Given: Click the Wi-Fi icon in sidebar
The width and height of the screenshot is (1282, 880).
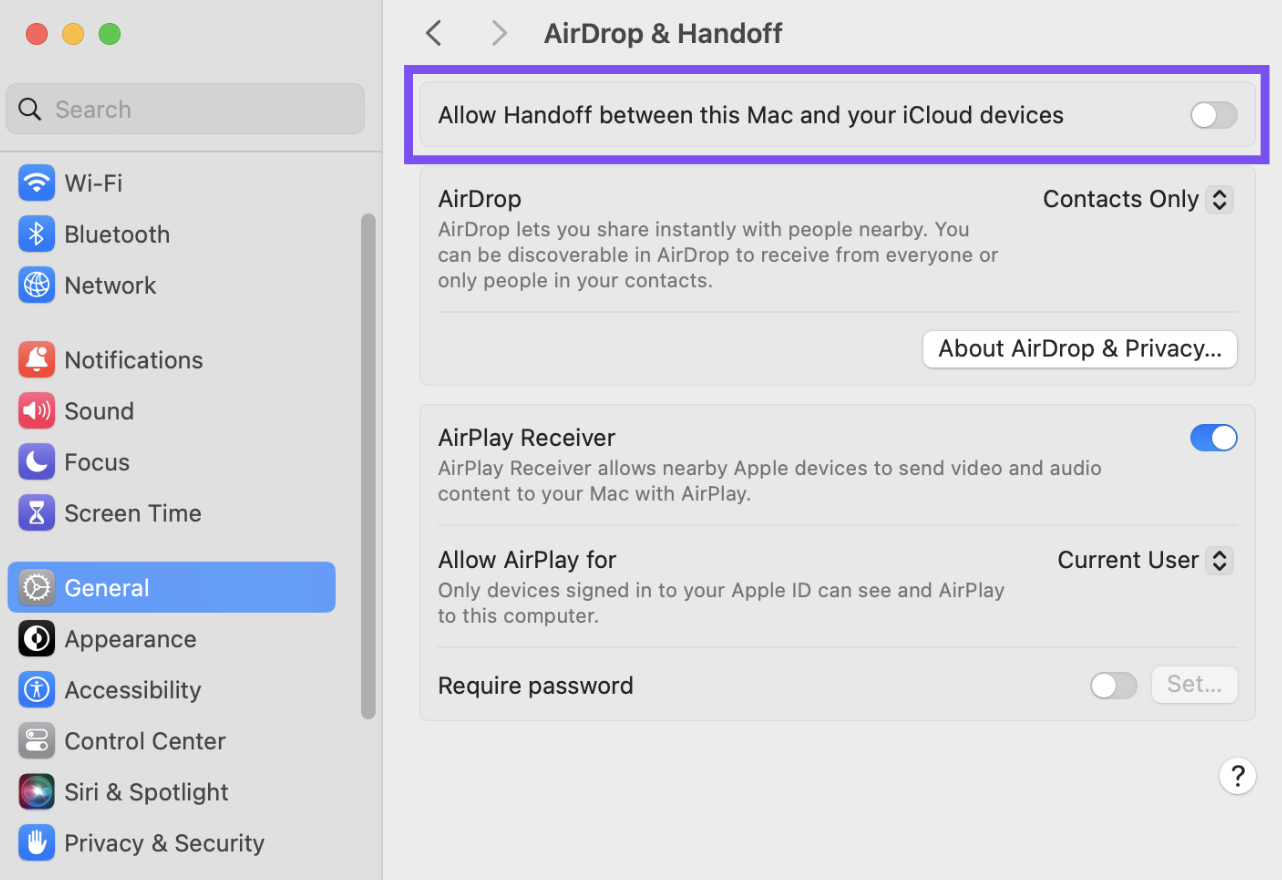Looking at the screenshot, I should pyautogui.click(x=37, y=183).
